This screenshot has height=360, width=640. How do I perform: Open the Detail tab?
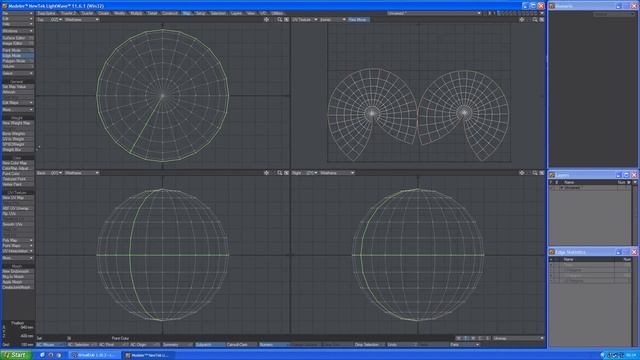coord(152,13)
